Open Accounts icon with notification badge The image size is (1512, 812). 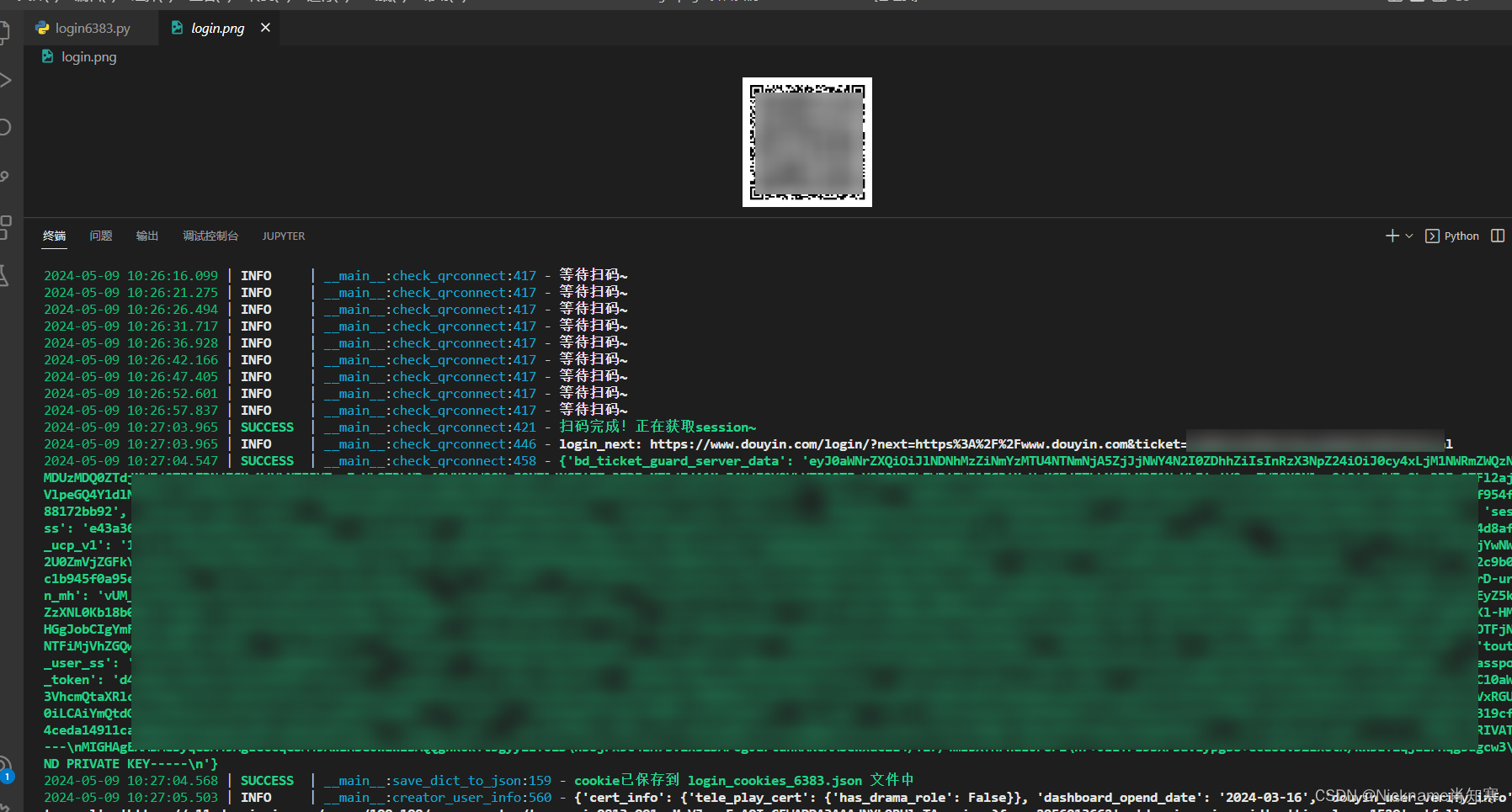(6, 769)
